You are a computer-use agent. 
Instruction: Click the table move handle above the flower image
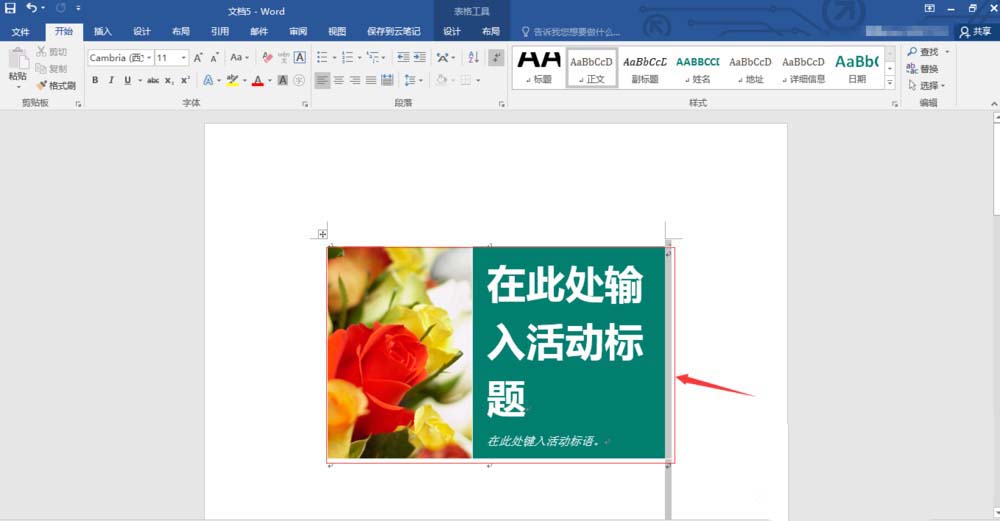tap(323, 234)
